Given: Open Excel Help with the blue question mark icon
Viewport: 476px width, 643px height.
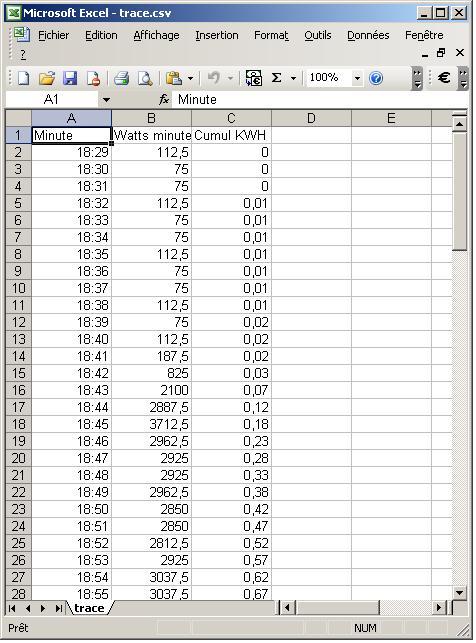Looking at the screenshot, I should click(x=376, y=78).
